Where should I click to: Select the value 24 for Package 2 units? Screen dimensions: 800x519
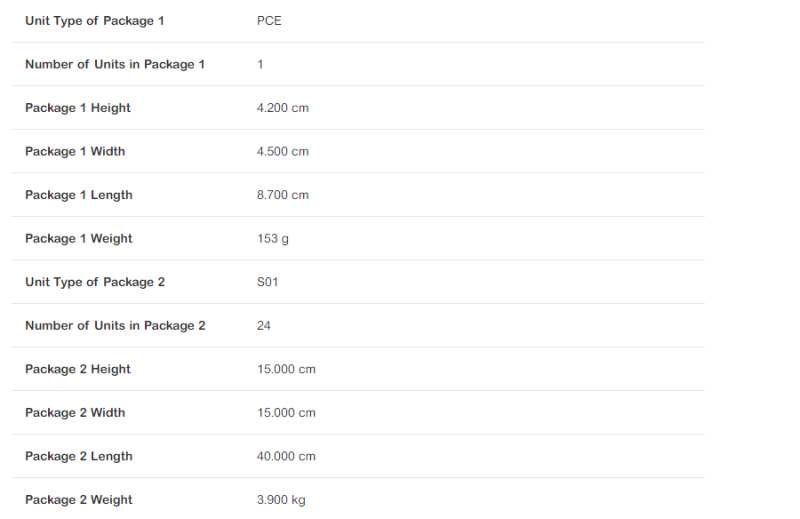click(x=264, y=326)
